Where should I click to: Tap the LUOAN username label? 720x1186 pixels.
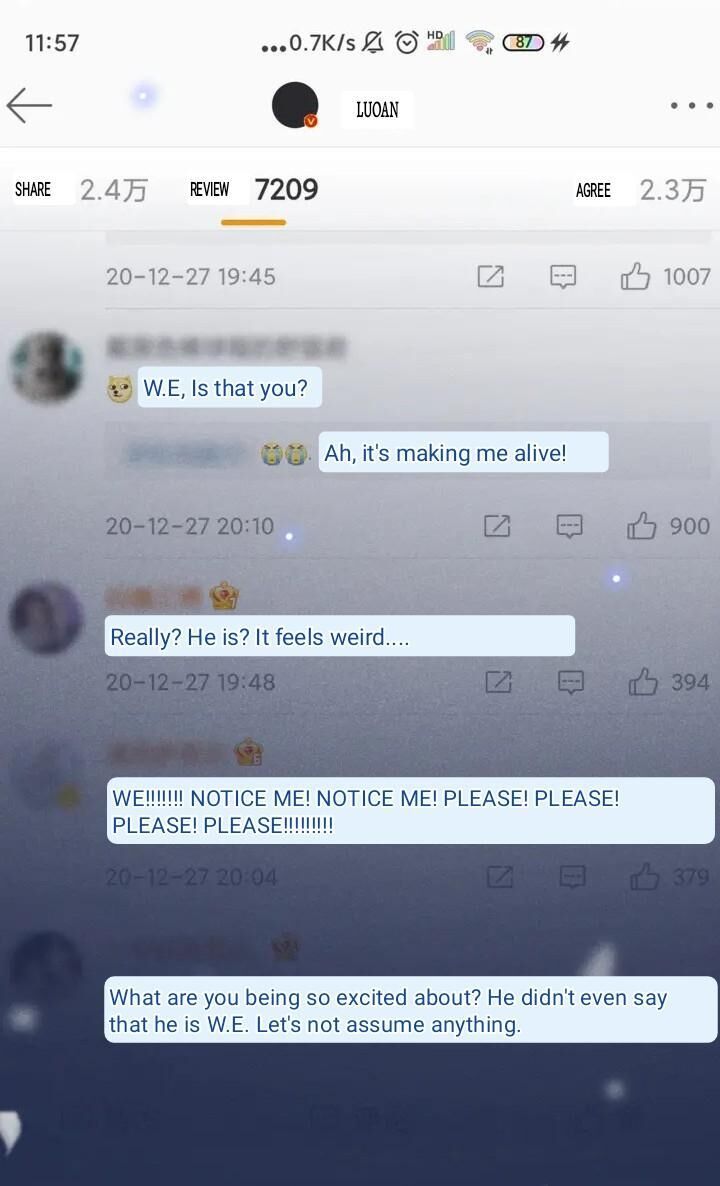pos(377,110)
